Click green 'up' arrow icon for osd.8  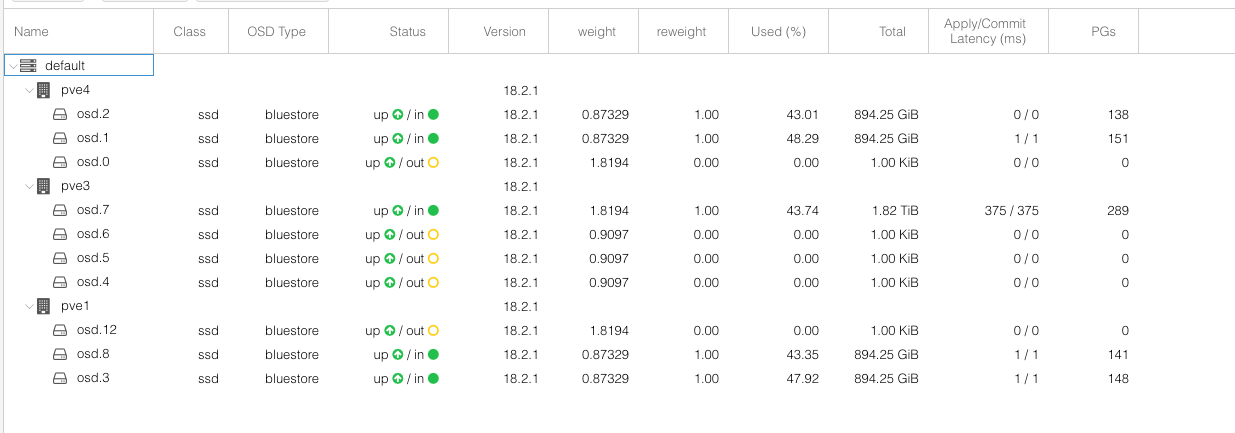tap(397, 354)
